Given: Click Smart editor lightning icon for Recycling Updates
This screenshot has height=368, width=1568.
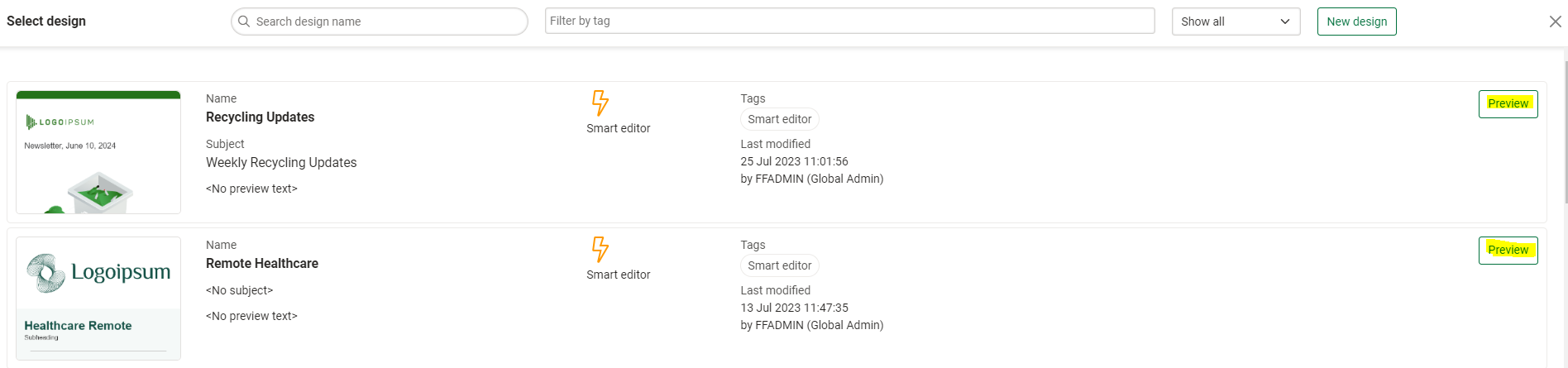Looking at the screenshot, I should pyautogui.click(x=600, y=103).
